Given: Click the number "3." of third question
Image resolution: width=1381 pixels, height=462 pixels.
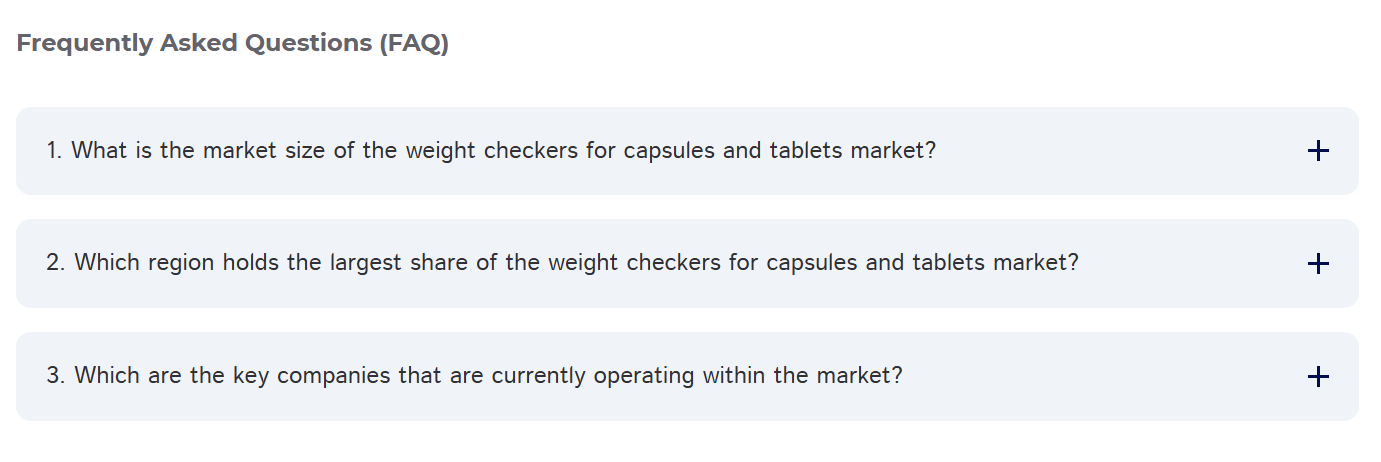Looking at the screenshot, I should click(x=56, y=376).
